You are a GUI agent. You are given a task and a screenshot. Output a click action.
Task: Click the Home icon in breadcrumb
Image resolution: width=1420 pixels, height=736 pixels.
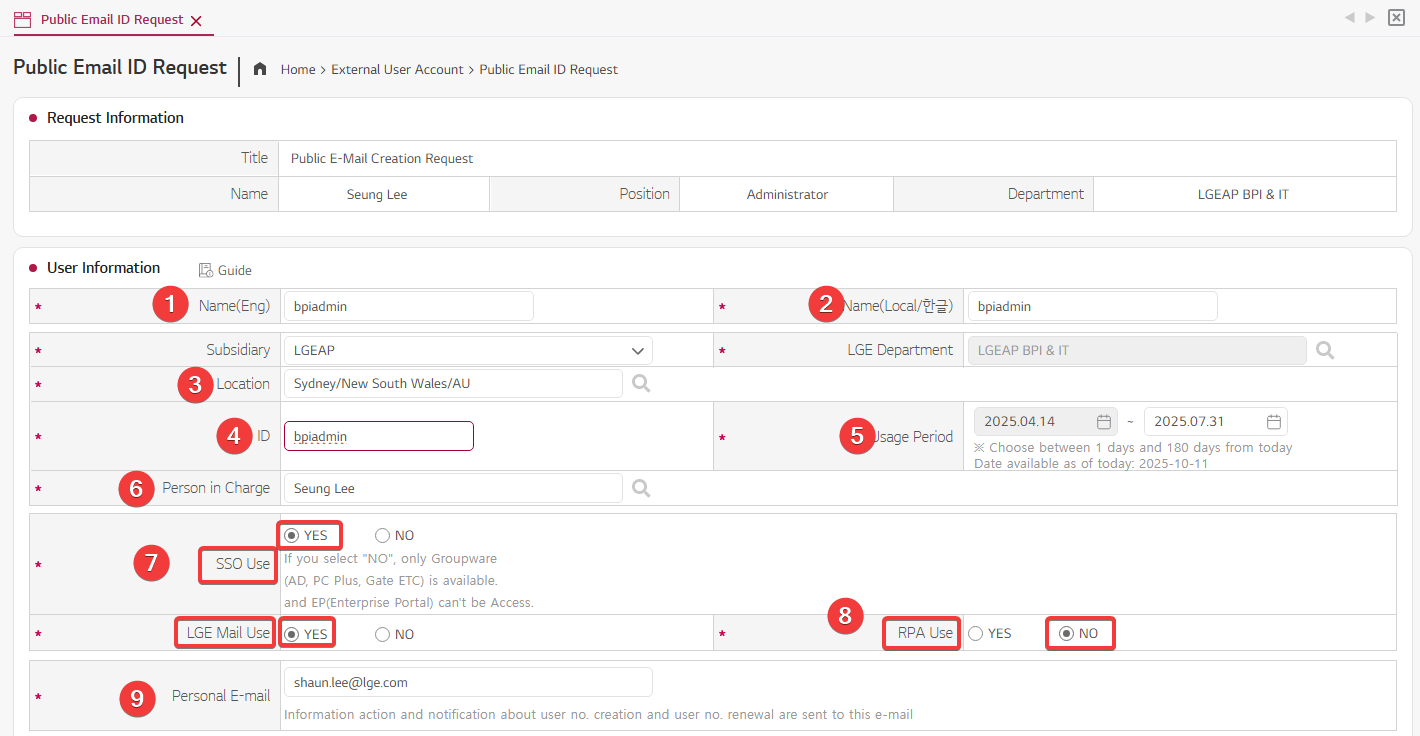(260, 69)
